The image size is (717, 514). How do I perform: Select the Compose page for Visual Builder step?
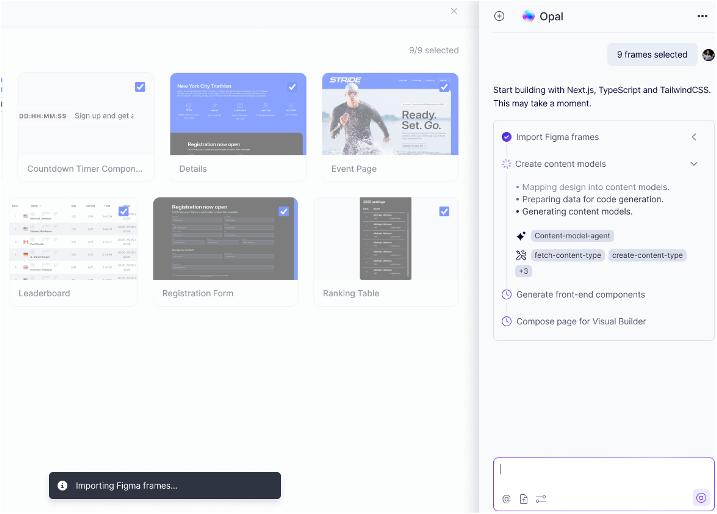tap(581, 321)
